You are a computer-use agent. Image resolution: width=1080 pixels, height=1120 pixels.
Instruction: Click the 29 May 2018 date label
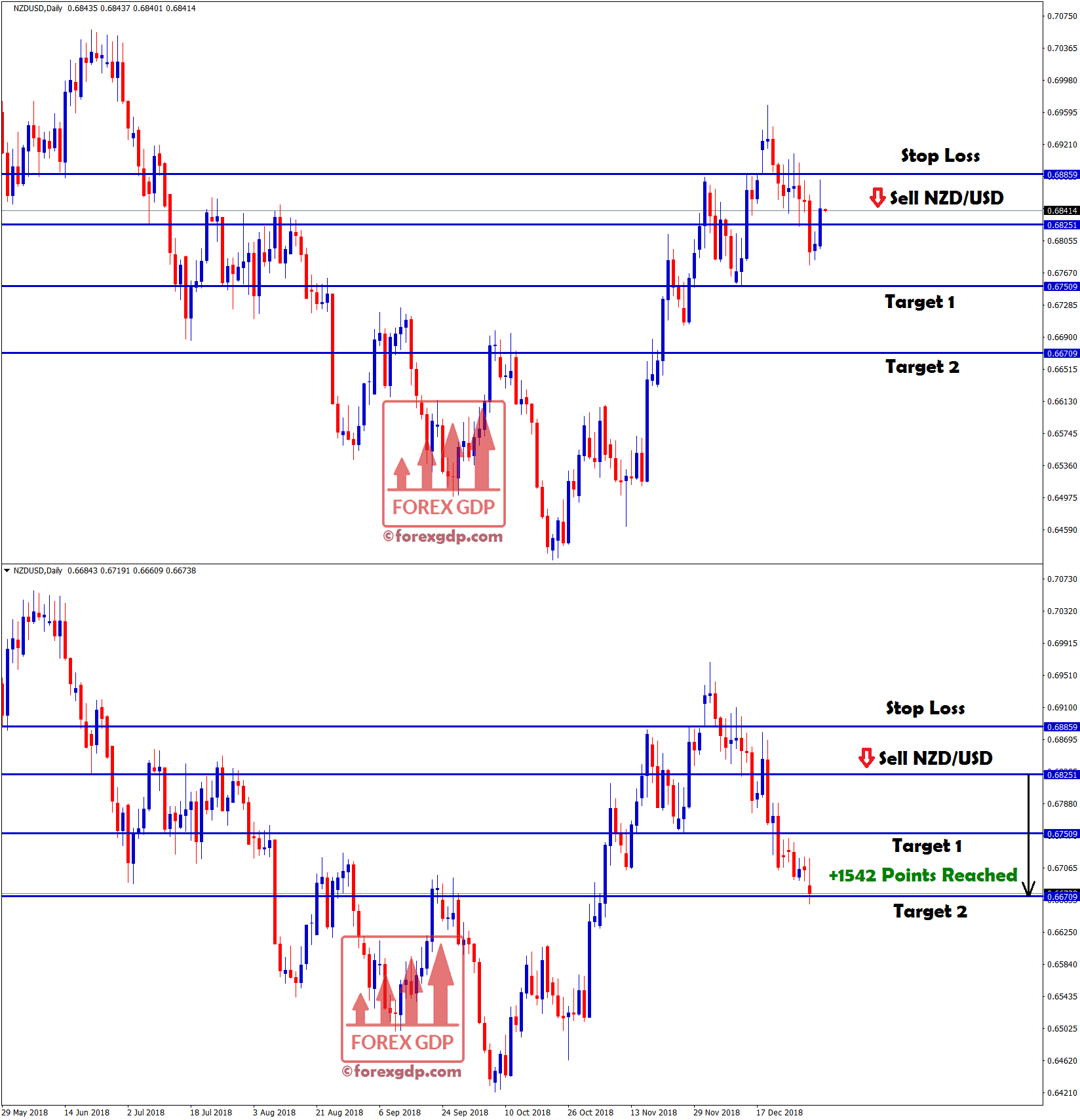[x=25, y=1112]
